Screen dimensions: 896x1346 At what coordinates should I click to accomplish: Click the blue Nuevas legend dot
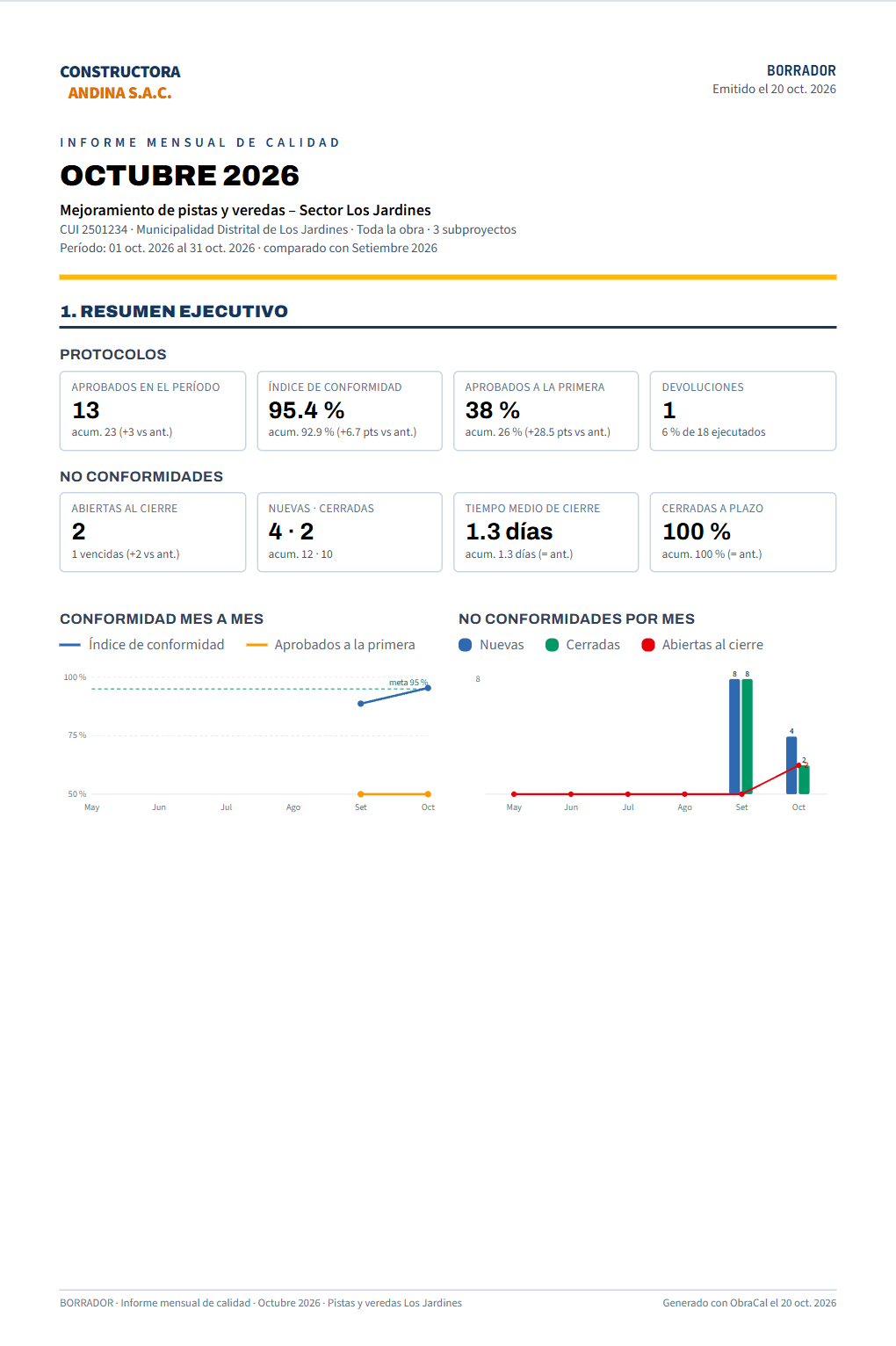466,645
